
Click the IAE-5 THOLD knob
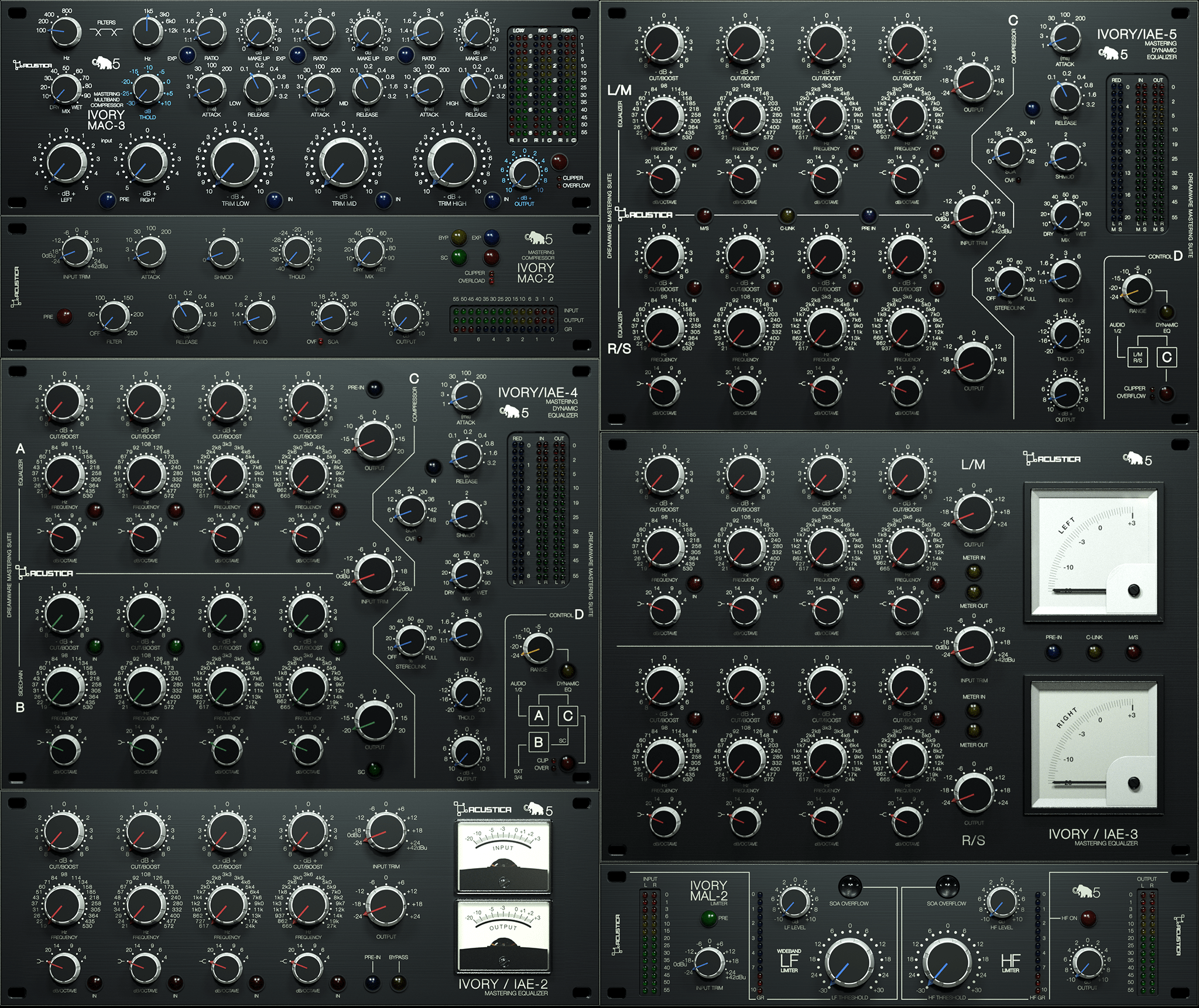click(1066, 335)
